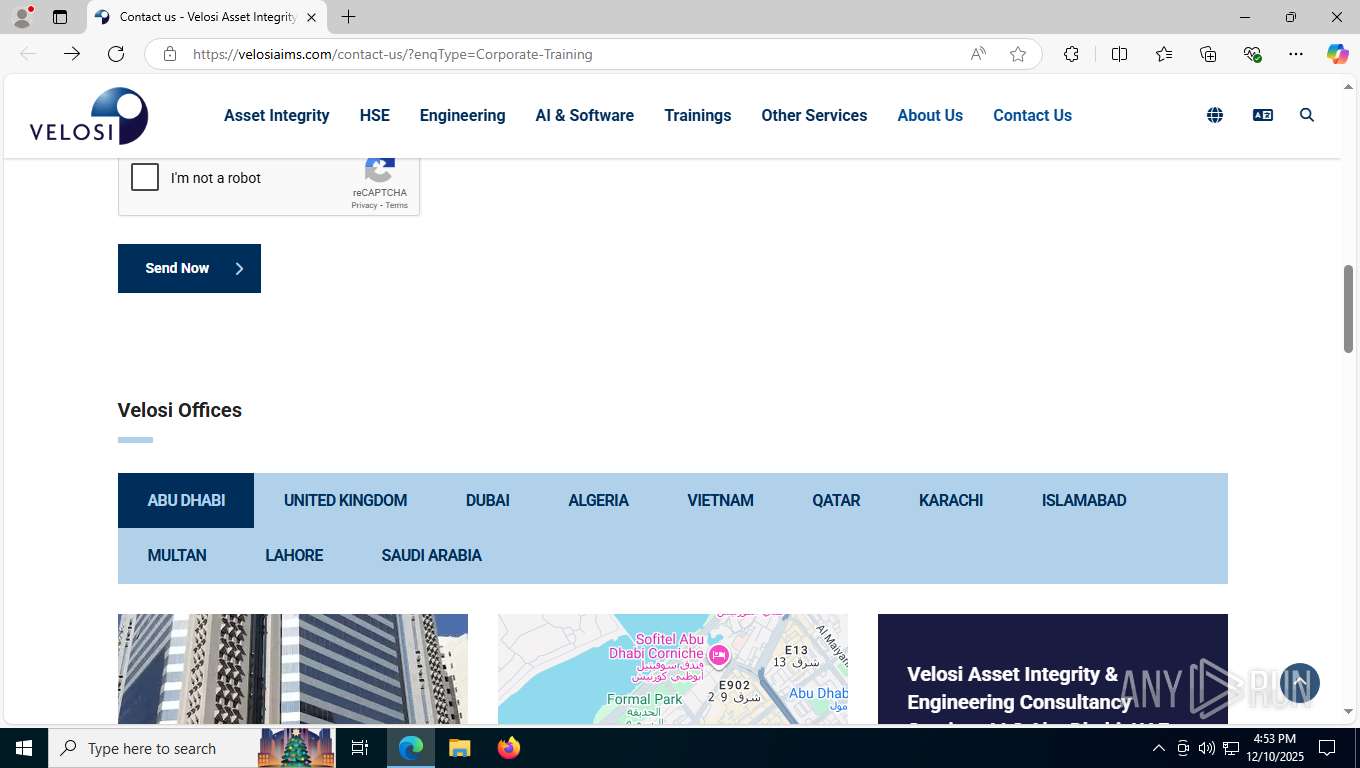Click the Abu Dhabi office building photo
The height and width of the screenshot is (768, 1360).
(293, 669)
